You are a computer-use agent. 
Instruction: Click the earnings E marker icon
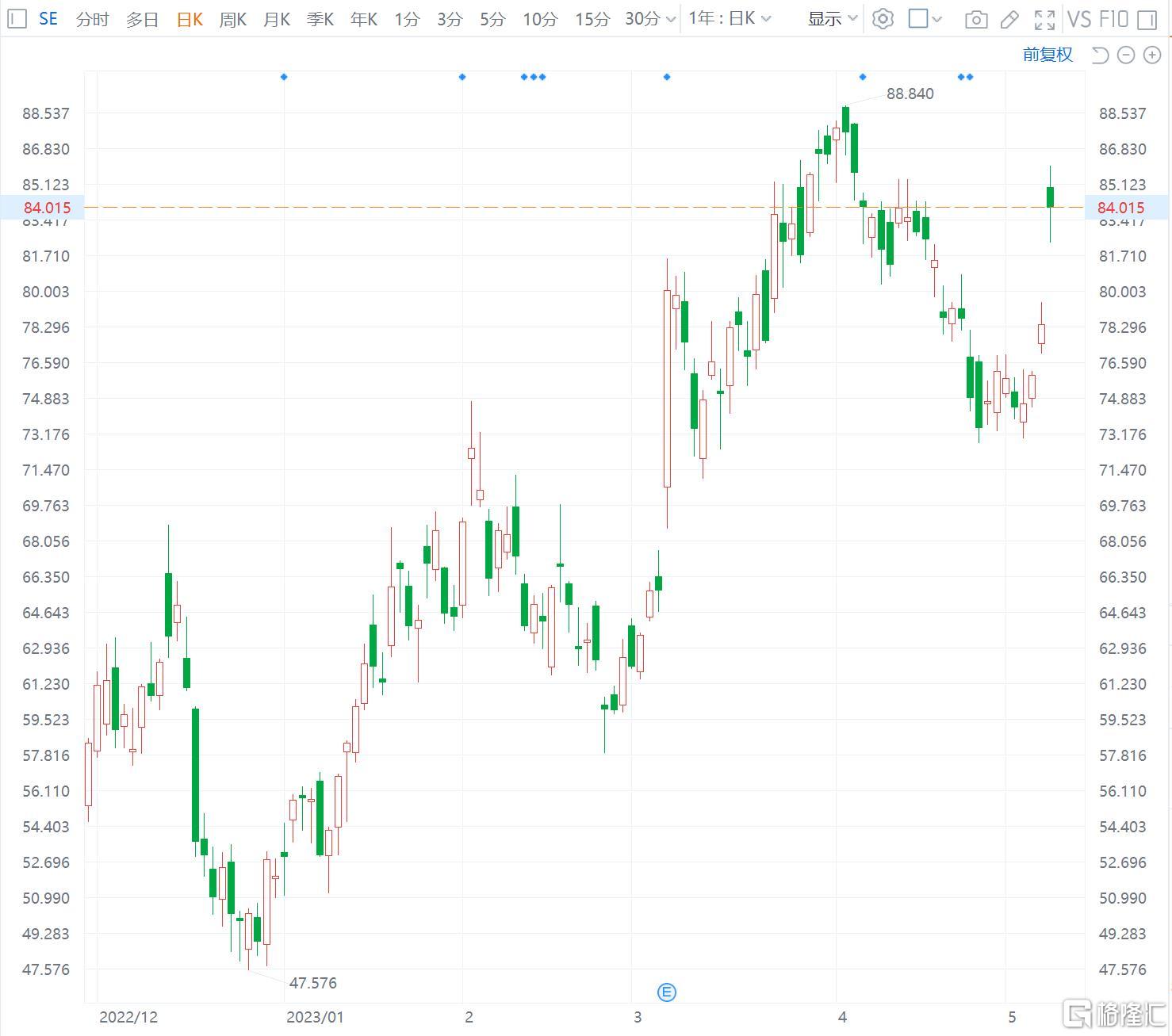tap(667, 992)
